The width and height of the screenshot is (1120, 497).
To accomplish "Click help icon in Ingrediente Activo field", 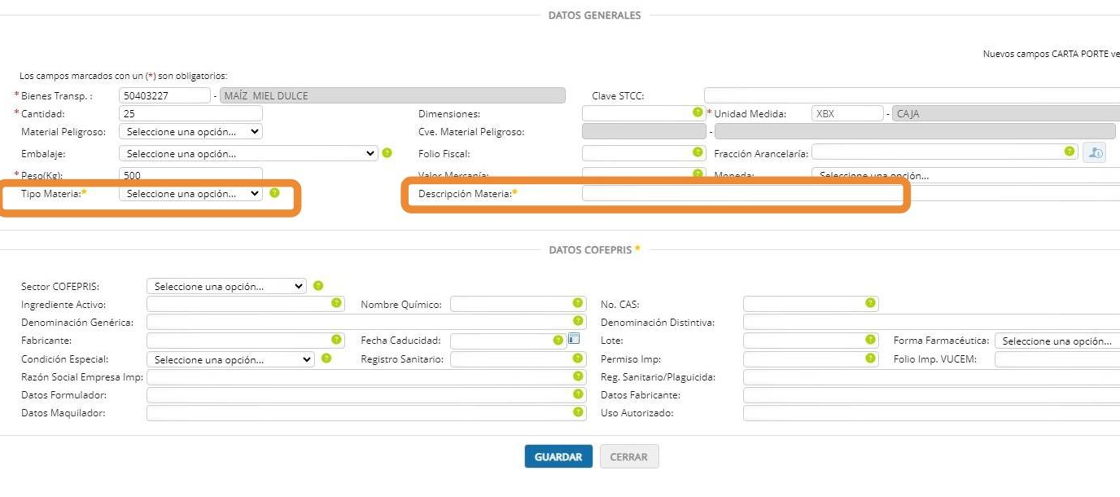I will click(x=337, y=303).
